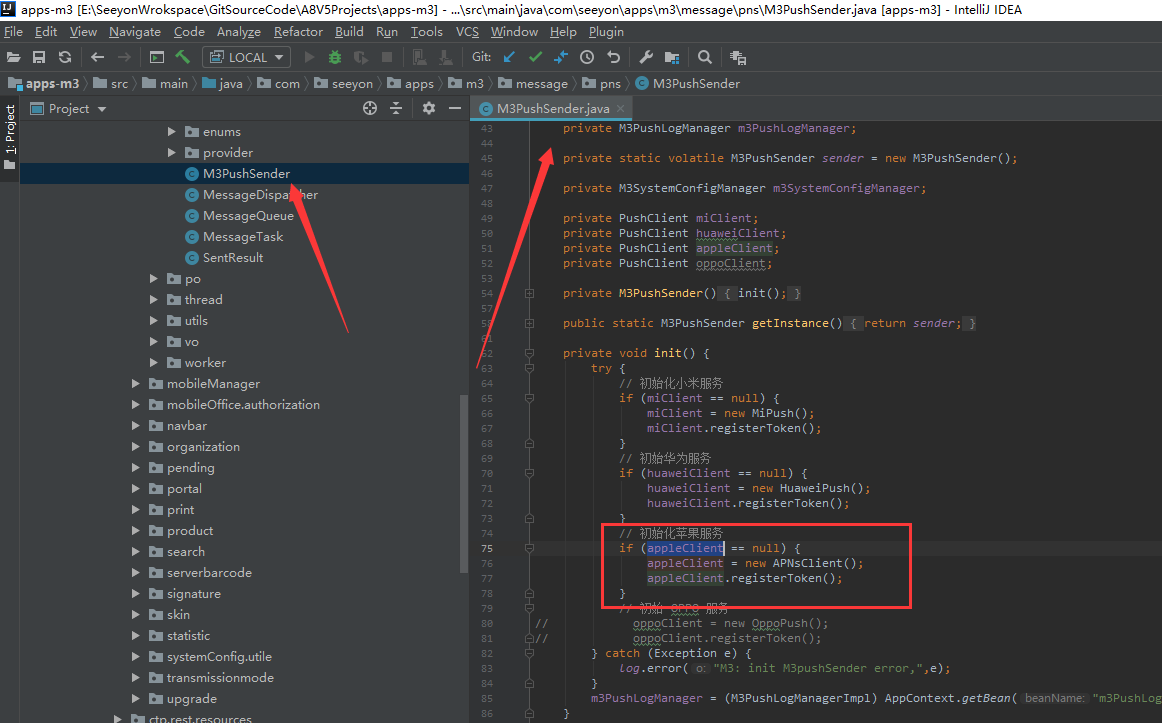Toggle code folding at the init() method

coord(529,353)
